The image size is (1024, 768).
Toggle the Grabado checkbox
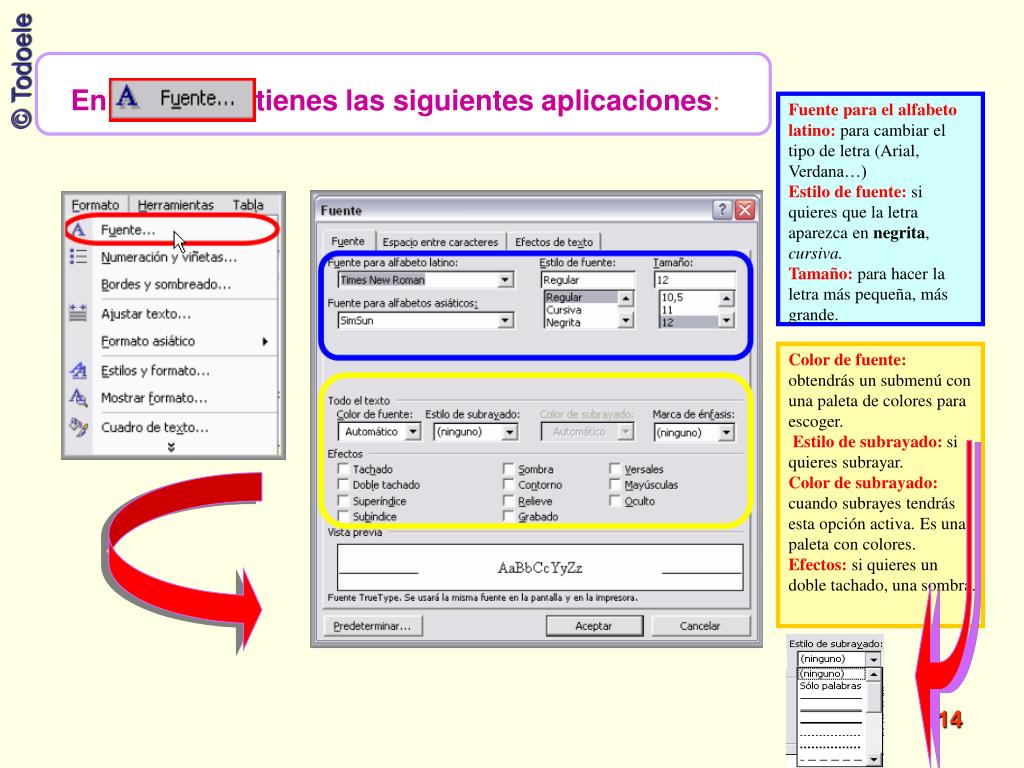pos(508,516)
